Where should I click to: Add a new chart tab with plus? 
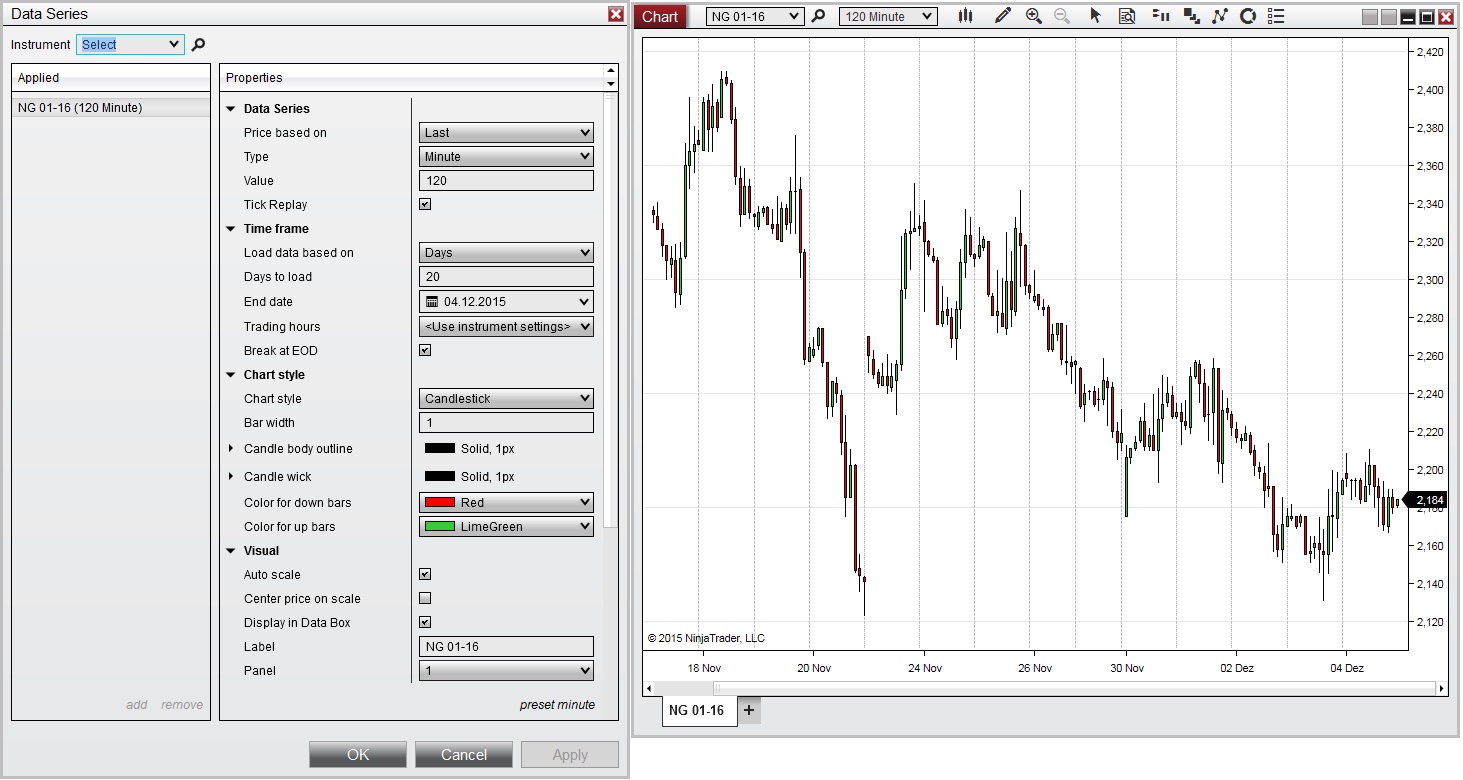pyautogui.click(x=749, y=710)
